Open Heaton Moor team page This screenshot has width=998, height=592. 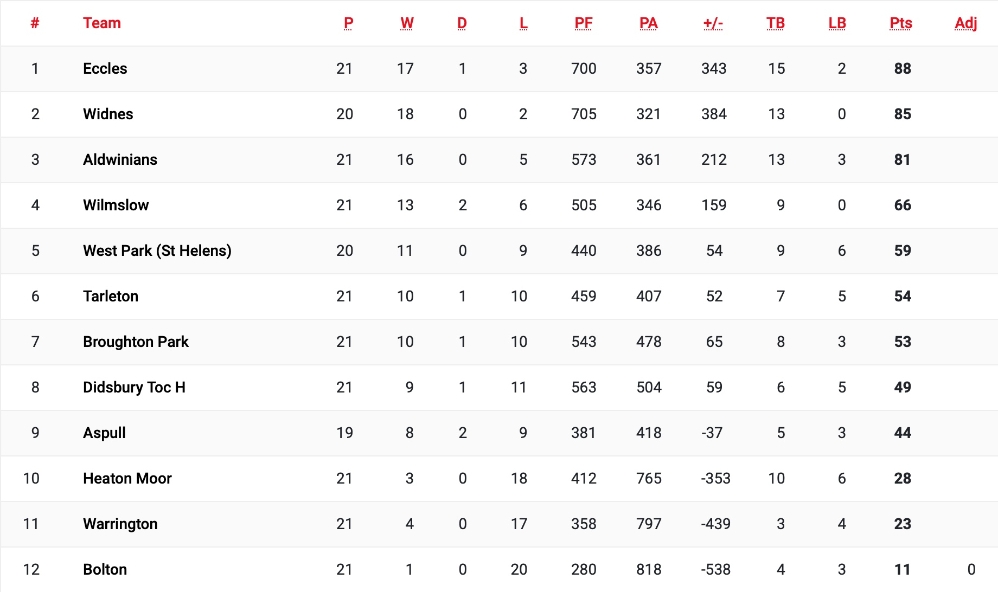(x=127, y=478)
